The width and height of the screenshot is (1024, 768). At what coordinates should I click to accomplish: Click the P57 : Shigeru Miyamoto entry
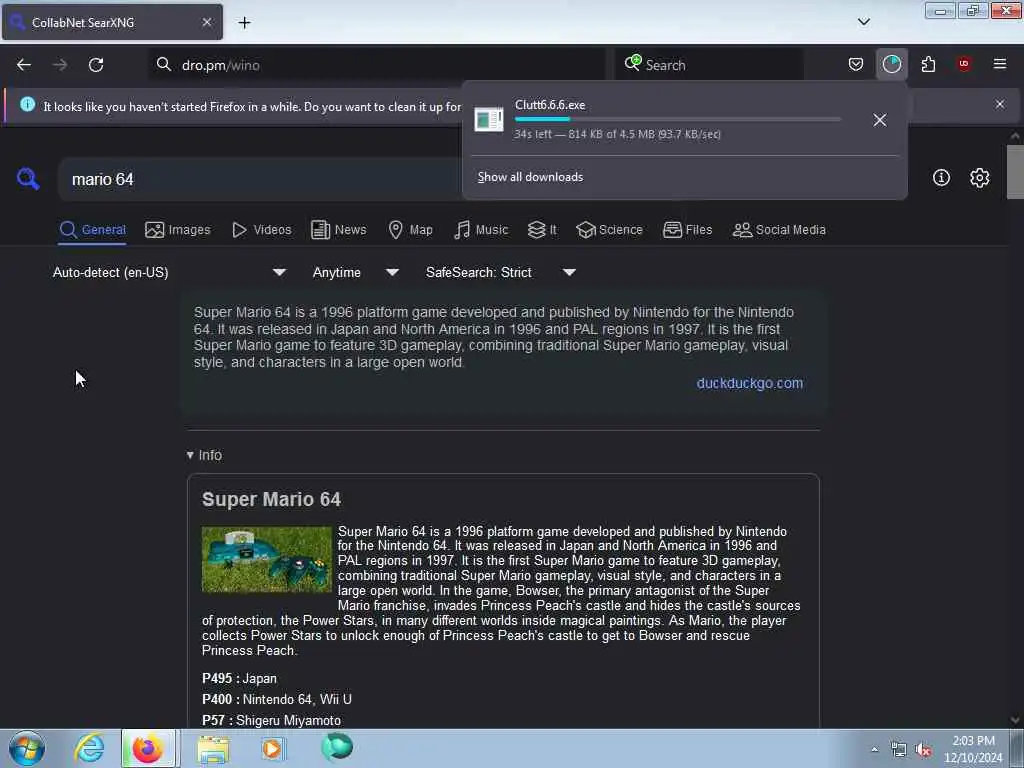coord(271,720)
